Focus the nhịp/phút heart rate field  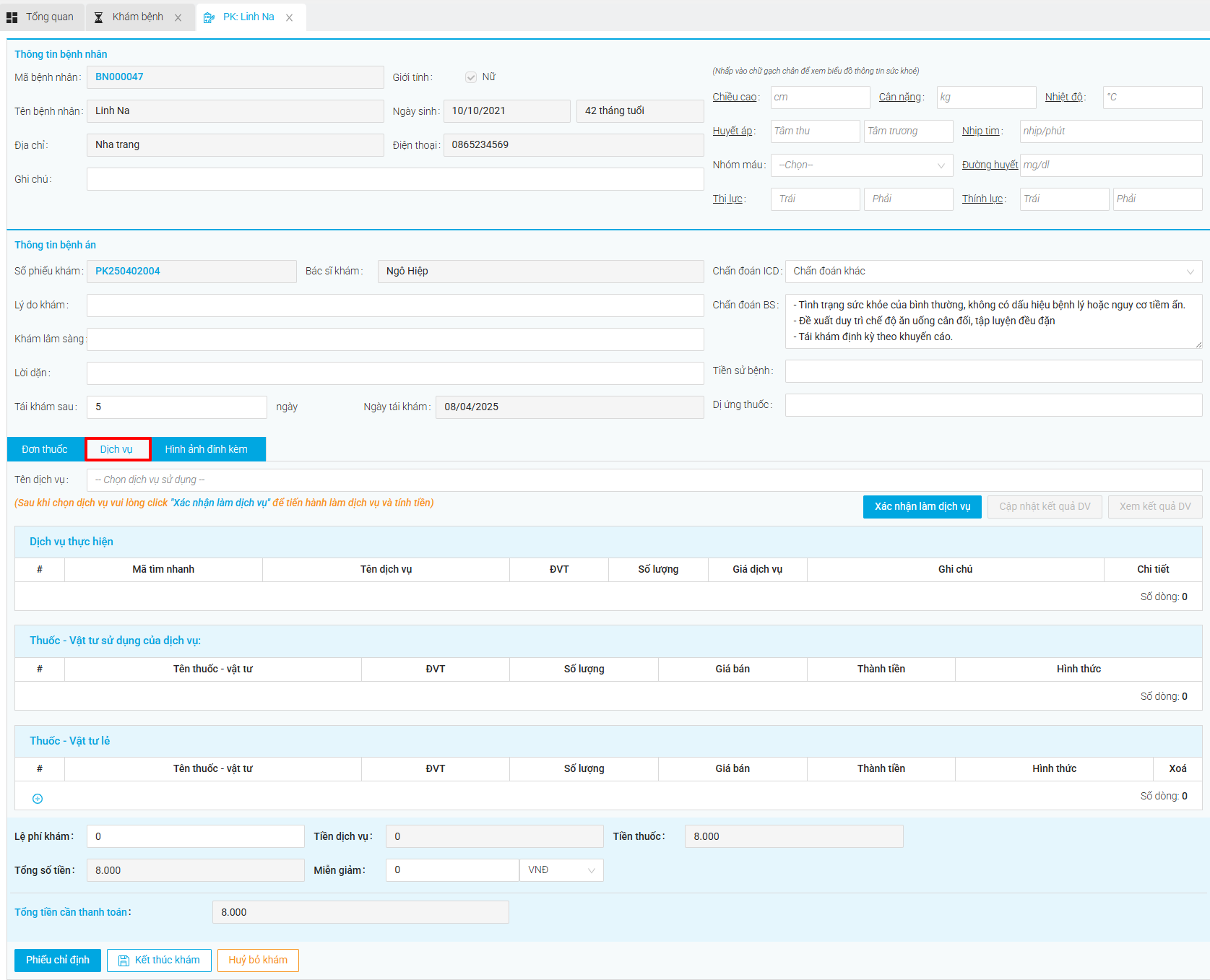(x=1111, y=131)
